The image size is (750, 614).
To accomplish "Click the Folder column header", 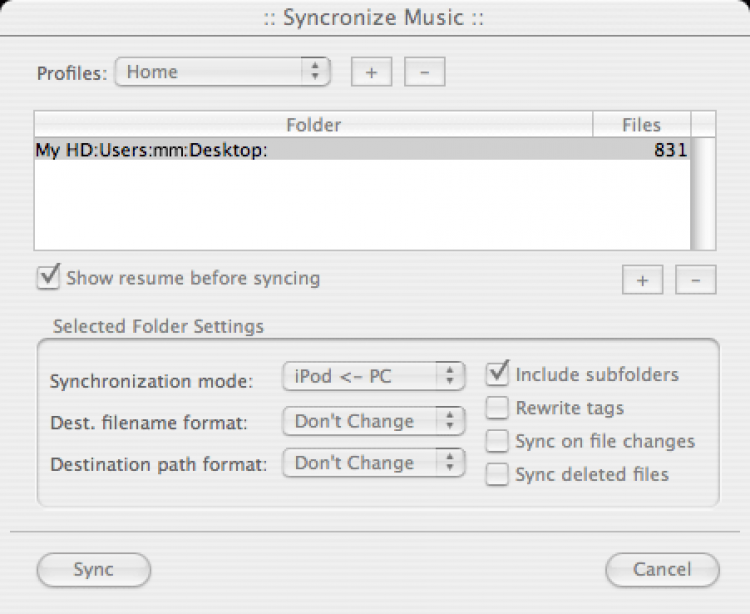I will pos(313,125).
